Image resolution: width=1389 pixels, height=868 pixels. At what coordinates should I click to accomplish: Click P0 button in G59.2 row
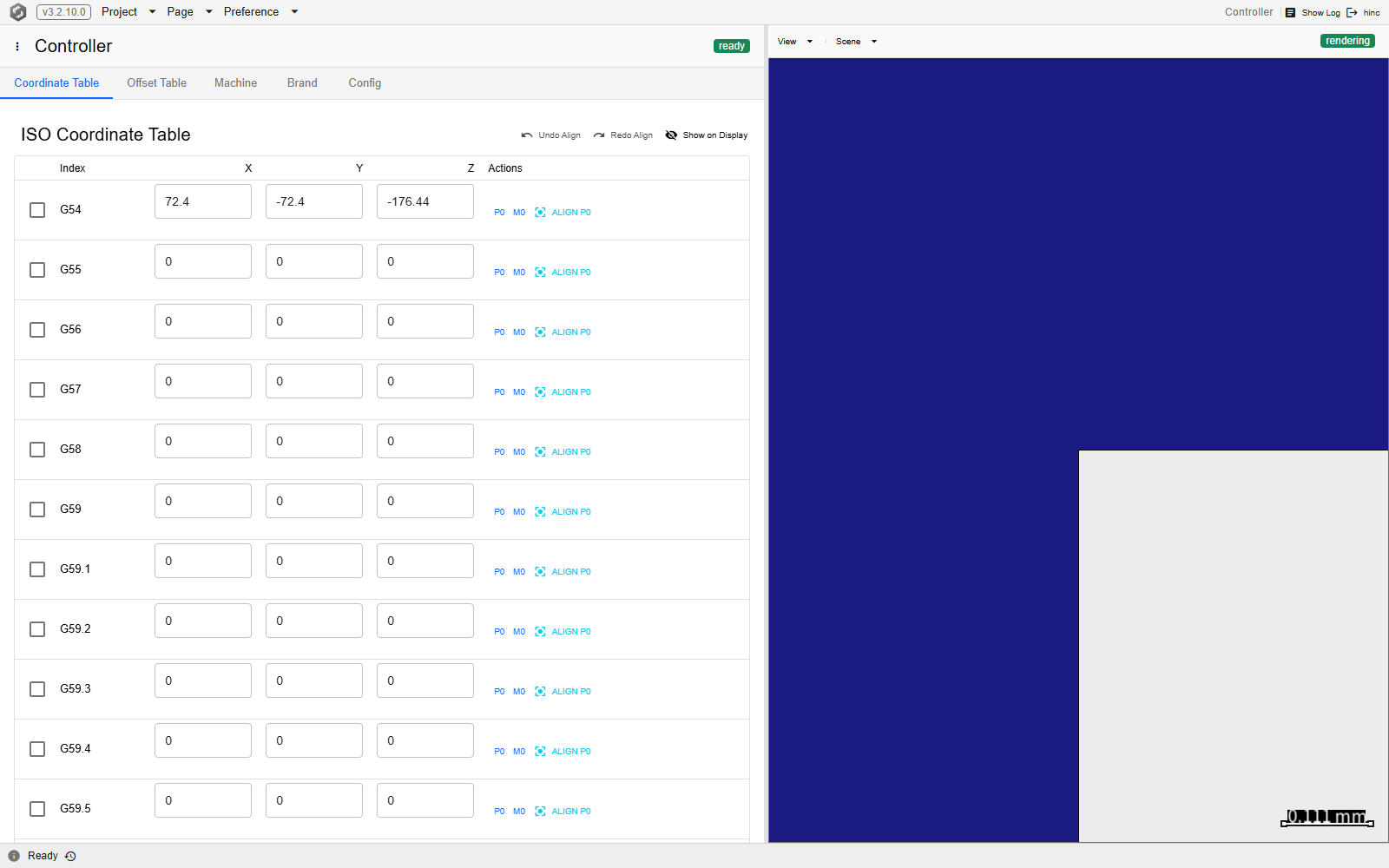(499, 632)
